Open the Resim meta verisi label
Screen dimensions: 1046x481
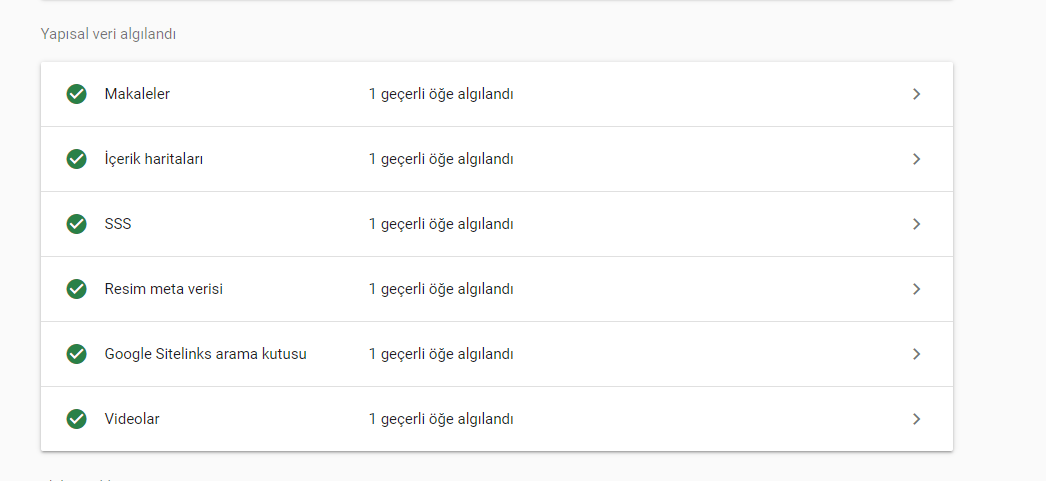tap(163, 289)
